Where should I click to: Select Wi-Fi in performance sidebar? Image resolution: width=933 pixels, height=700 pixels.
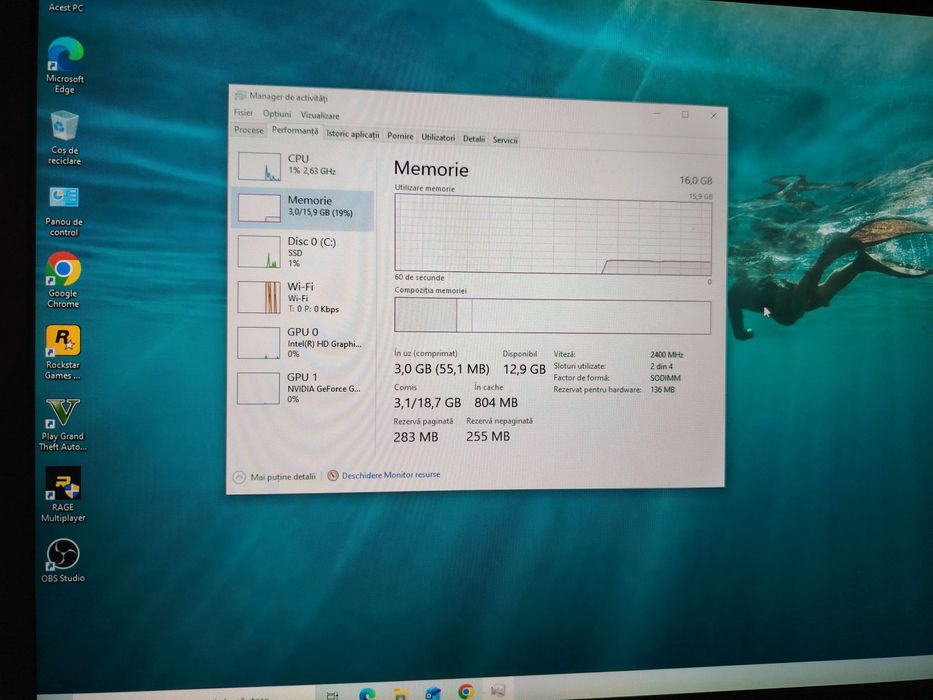pos(302,297)
